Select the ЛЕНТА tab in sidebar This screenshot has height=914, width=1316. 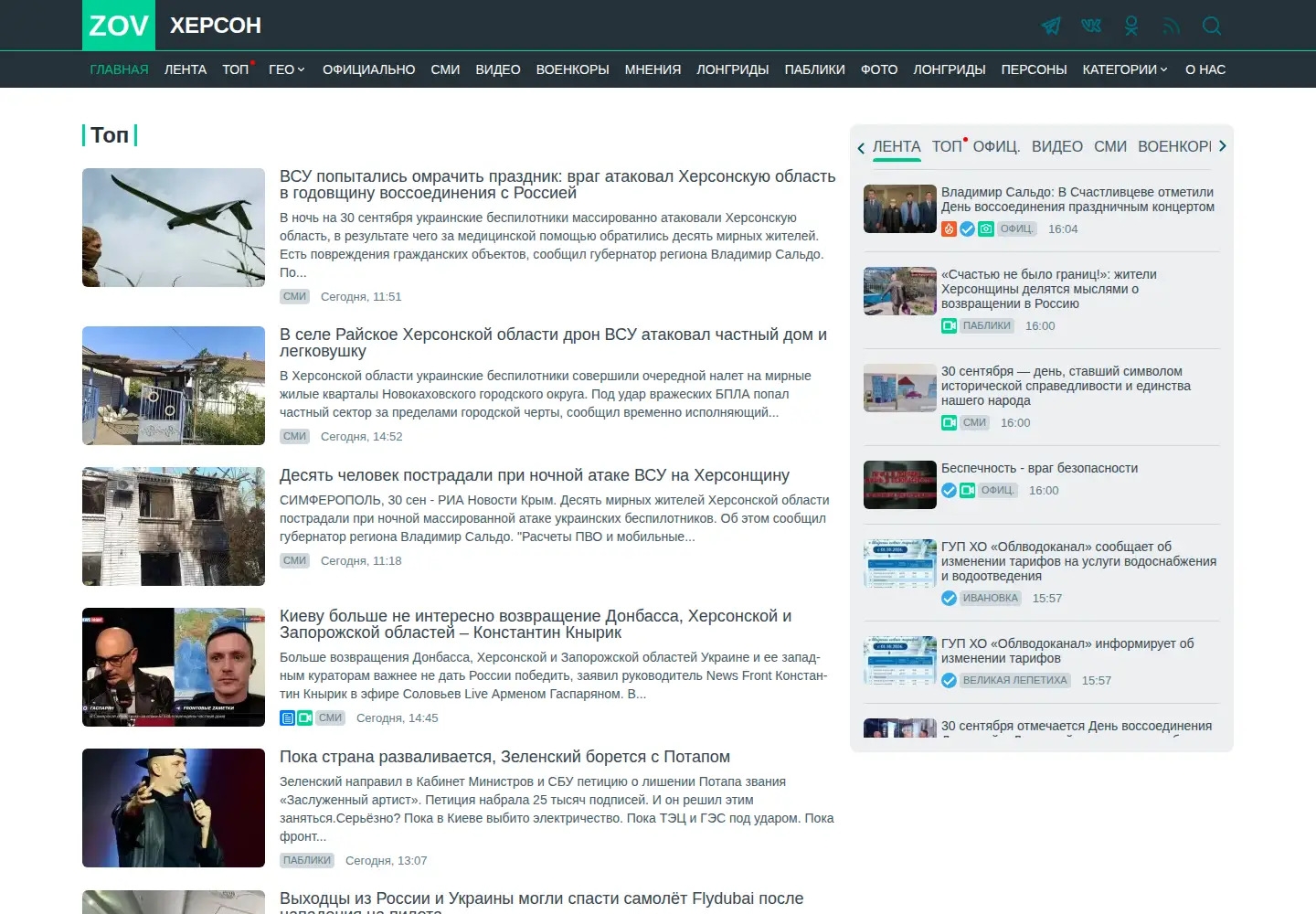[x=897, y=146]
